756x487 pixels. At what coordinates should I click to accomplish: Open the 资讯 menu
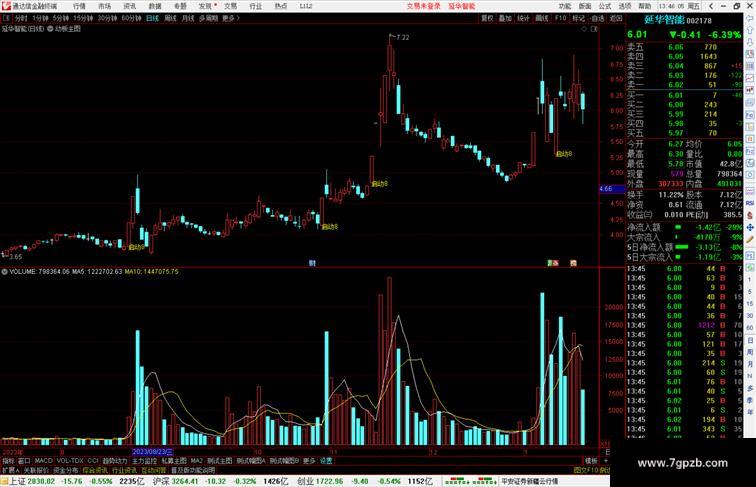coord(129,6)
